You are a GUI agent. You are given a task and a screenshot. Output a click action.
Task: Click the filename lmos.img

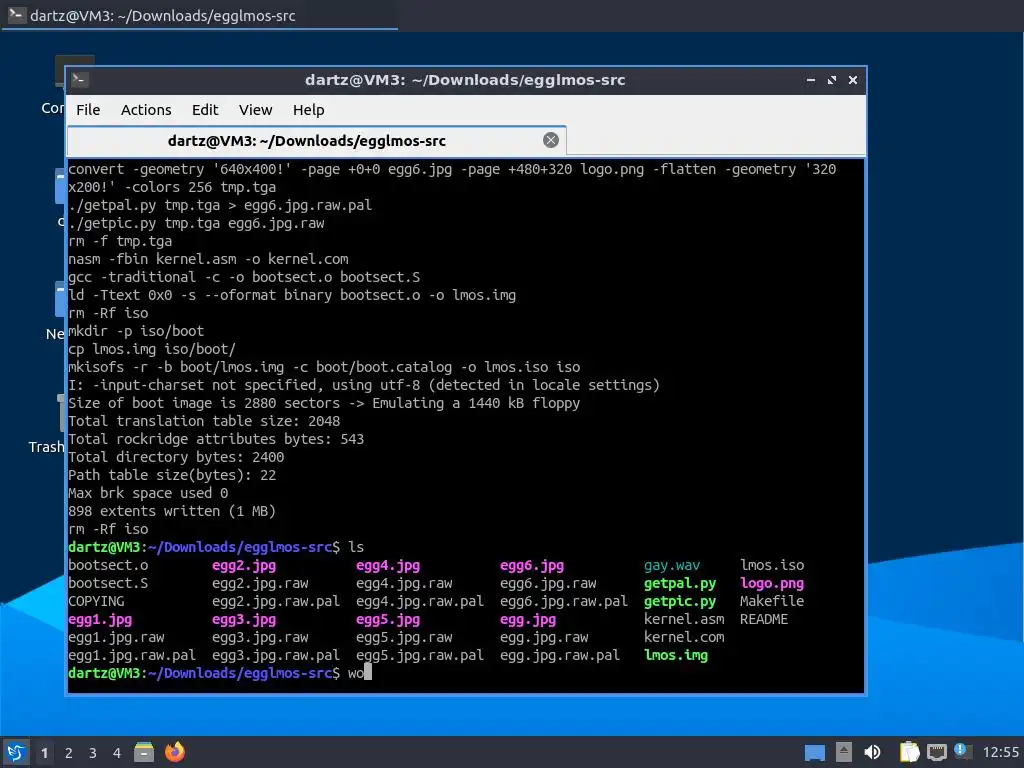point(676,655)
